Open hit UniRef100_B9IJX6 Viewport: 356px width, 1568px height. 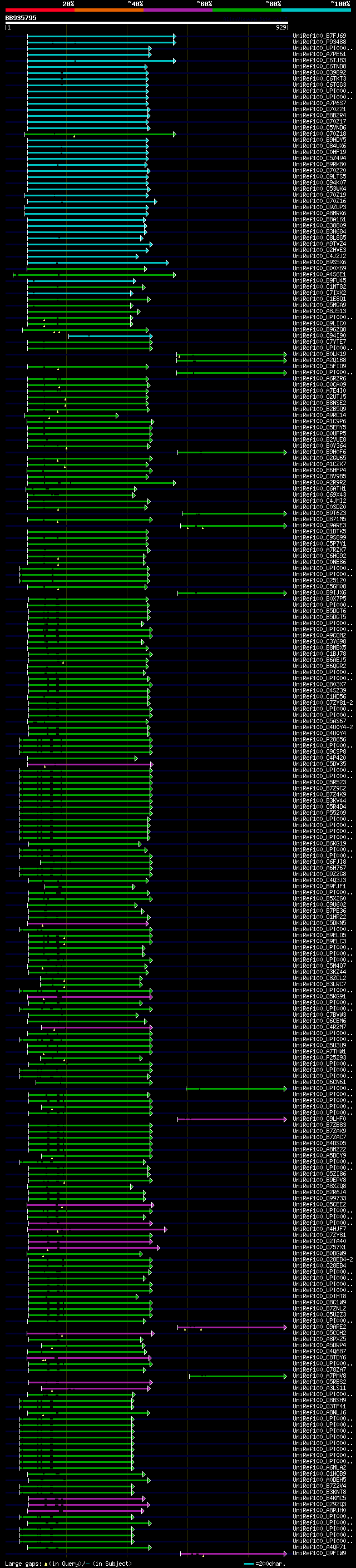[x=319, y=592]
